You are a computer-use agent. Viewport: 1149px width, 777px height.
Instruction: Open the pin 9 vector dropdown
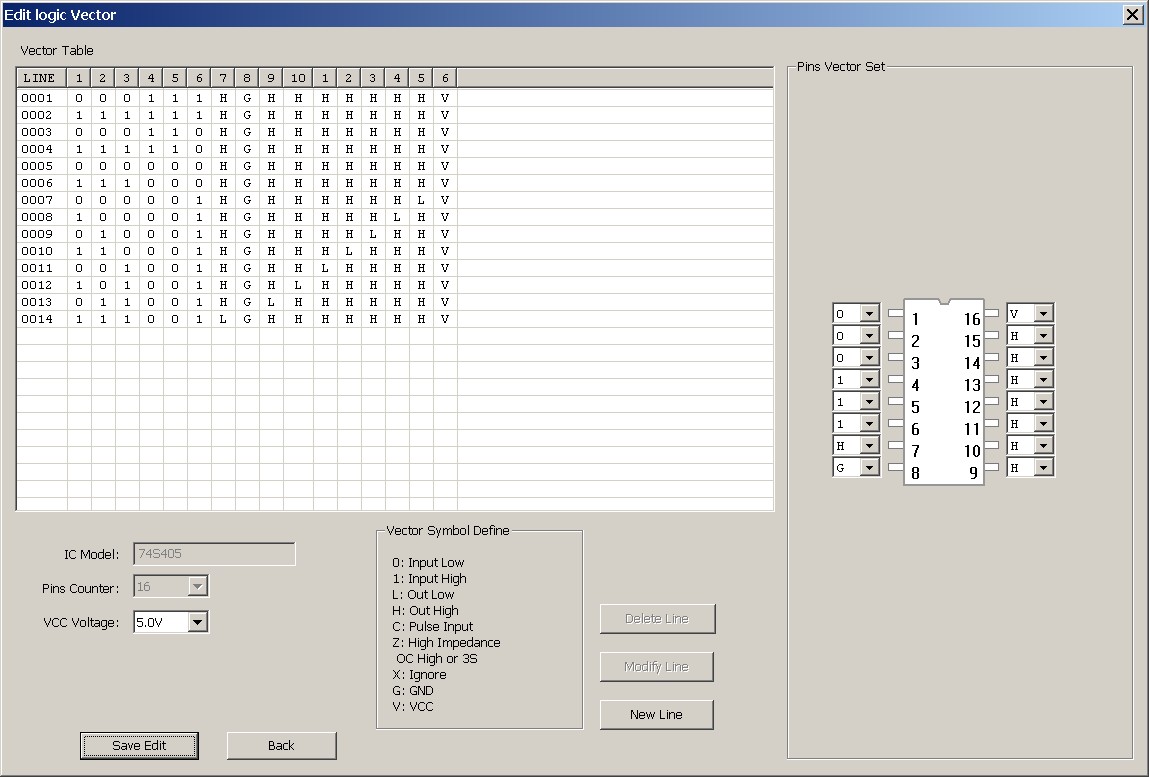pos(1043,468)
